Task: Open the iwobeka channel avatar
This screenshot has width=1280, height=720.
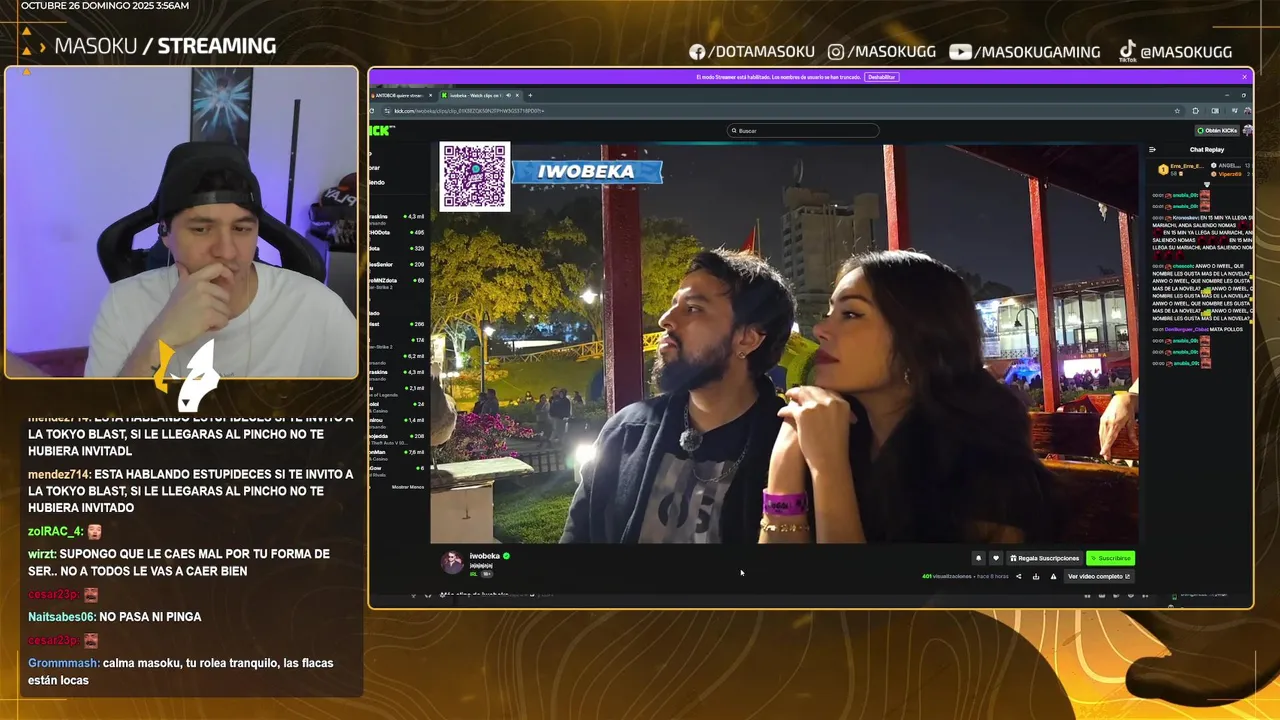Action: (x=452, y=562)
